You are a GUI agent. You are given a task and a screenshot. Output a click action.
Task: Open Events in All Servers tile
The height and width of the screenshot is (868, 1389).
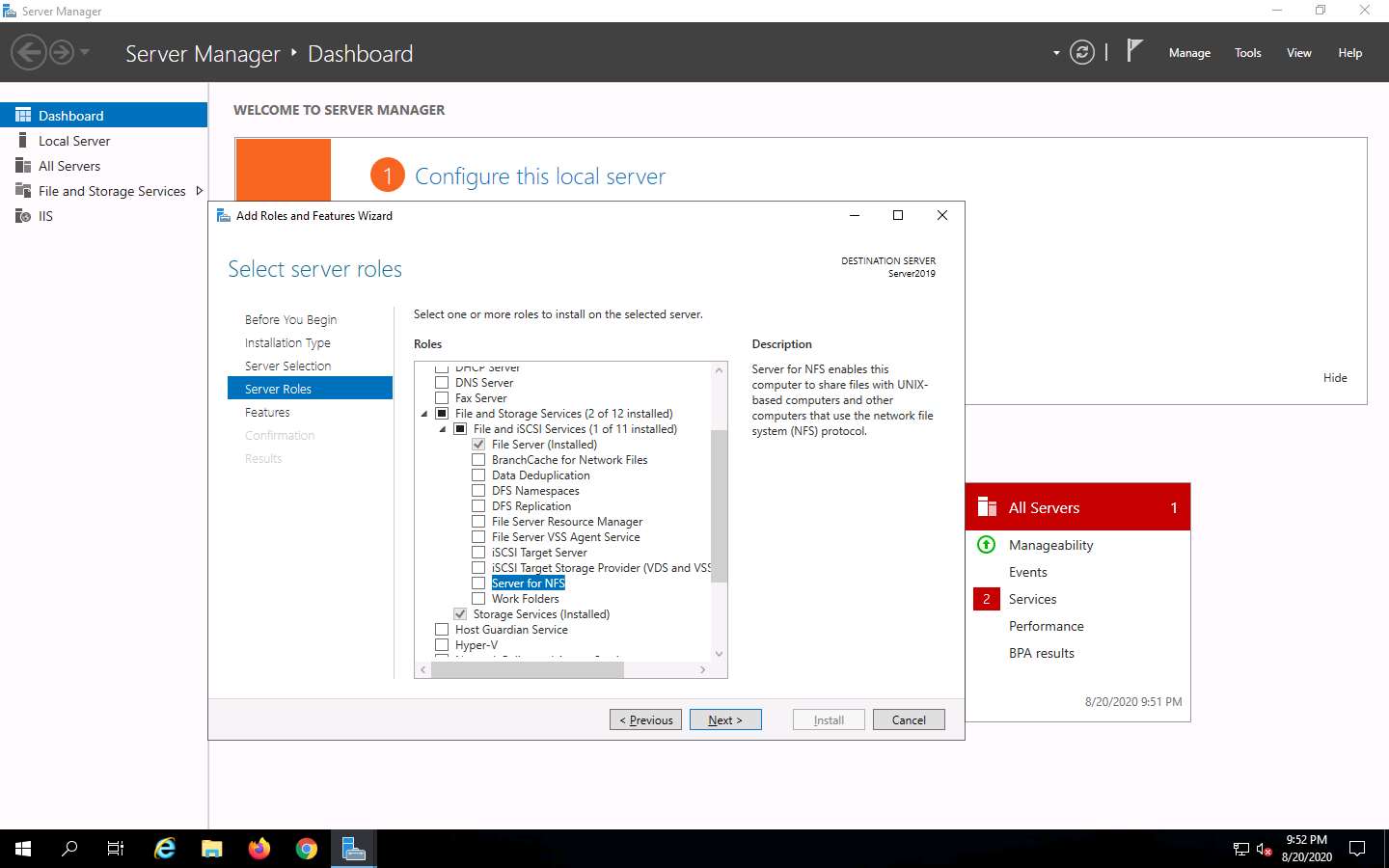(x=1027, y=572)
